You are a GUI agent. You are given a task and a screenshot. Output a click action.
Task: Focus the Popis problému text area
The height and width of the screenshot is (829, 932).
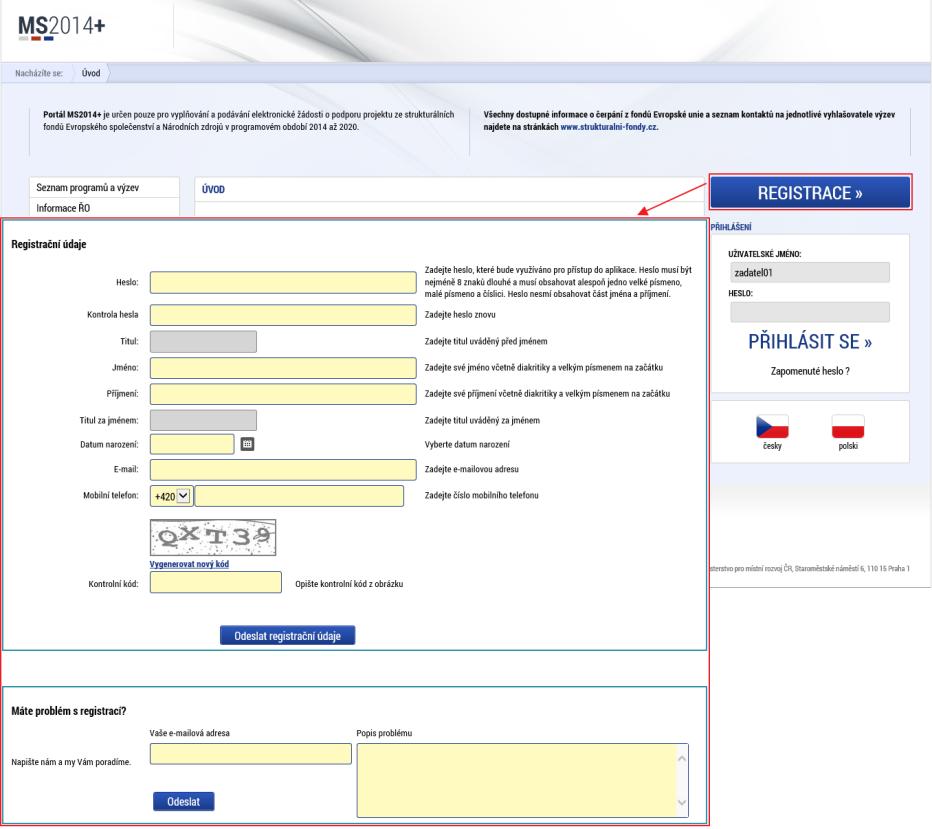click(522, 780)
